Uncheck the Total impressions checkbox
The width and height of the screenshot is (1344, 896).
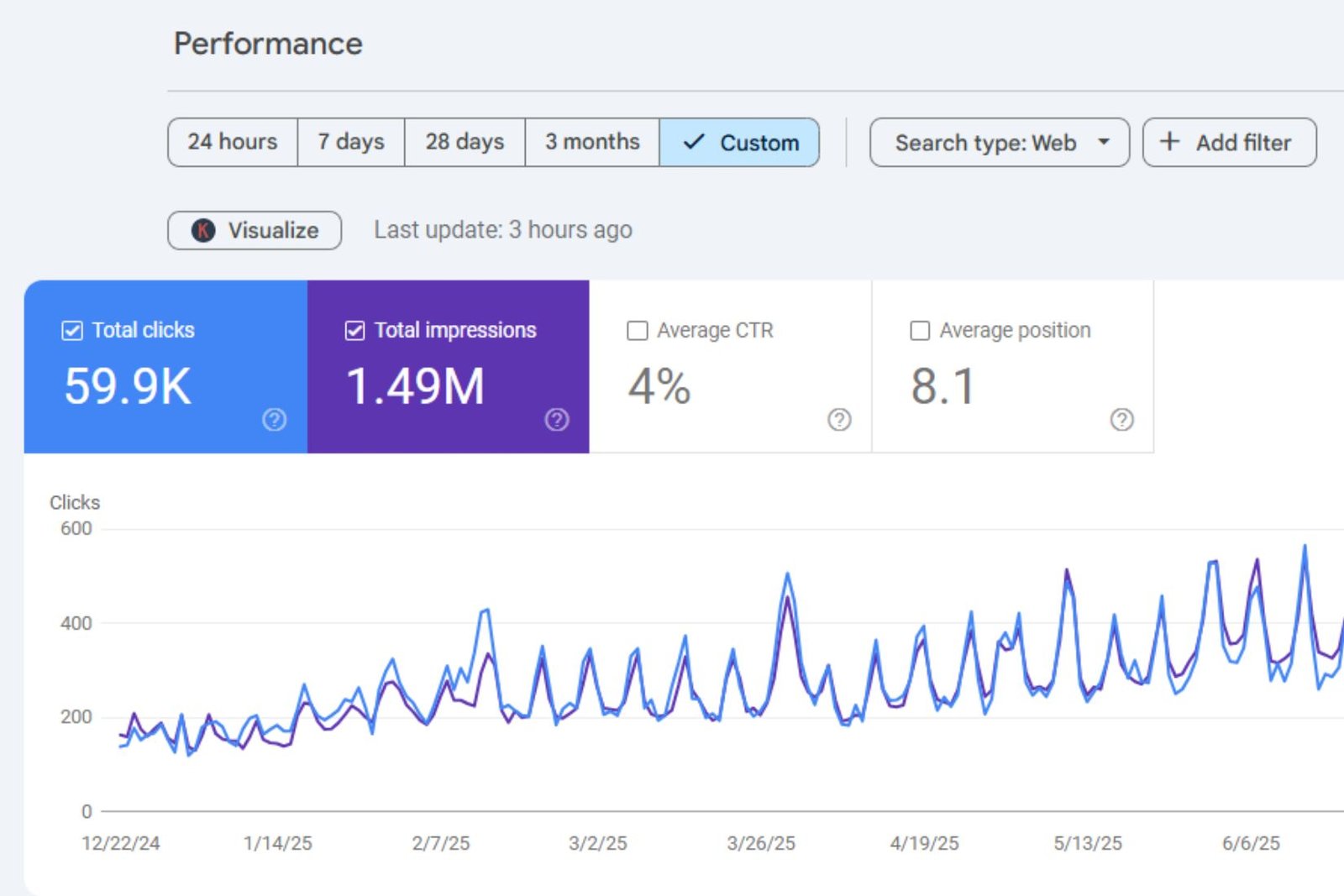point(354,331)
